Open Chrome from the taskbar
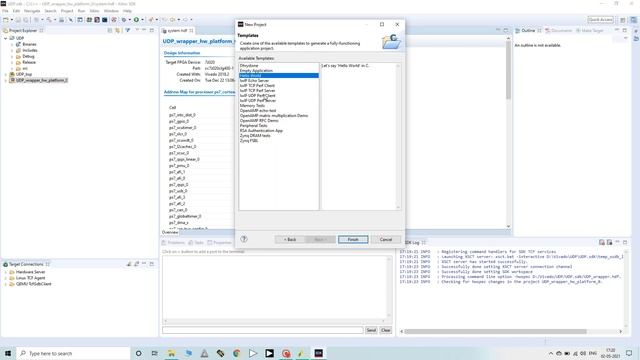 237,353
